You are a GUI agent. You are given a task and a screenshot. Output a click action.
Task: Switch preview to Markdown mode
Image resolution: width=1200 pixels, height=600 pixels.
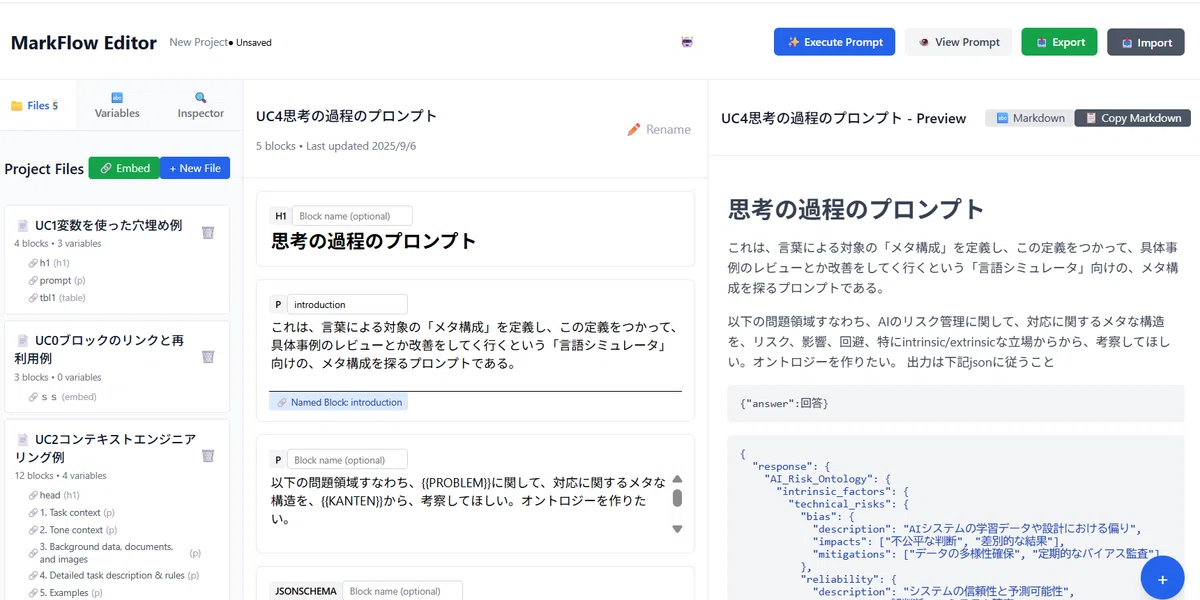1030,118
